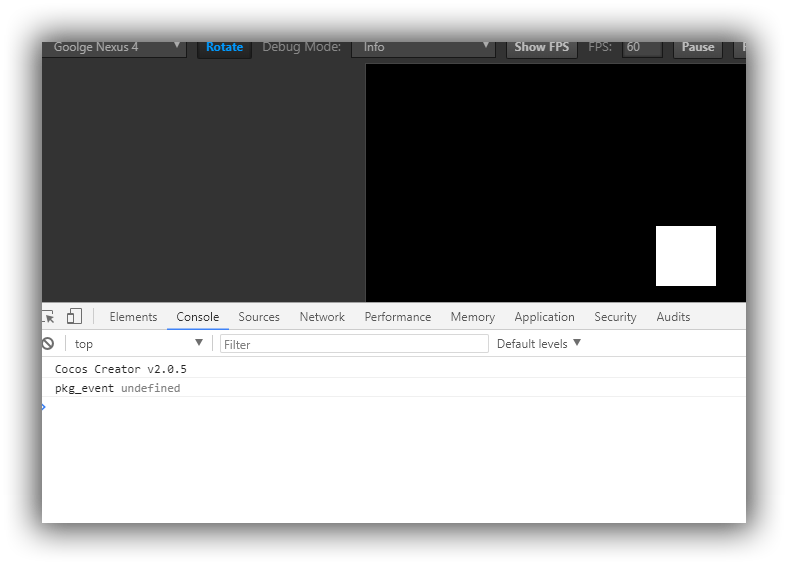788x565 pixels.
Task: Click the console prompt arrow line
Action: (x=394, y=407)
